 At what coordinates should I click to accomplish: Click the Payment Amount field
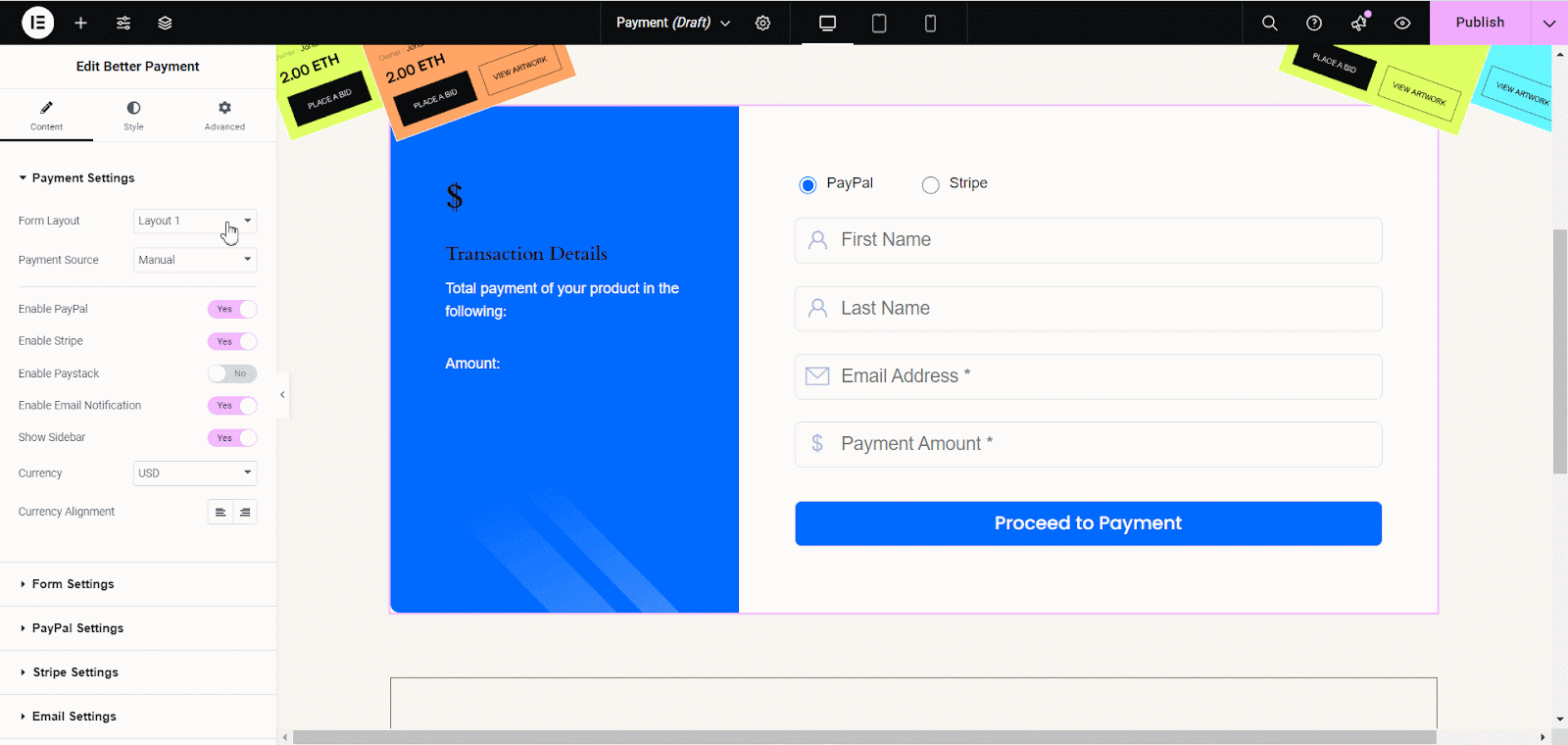pos(1088,444)
